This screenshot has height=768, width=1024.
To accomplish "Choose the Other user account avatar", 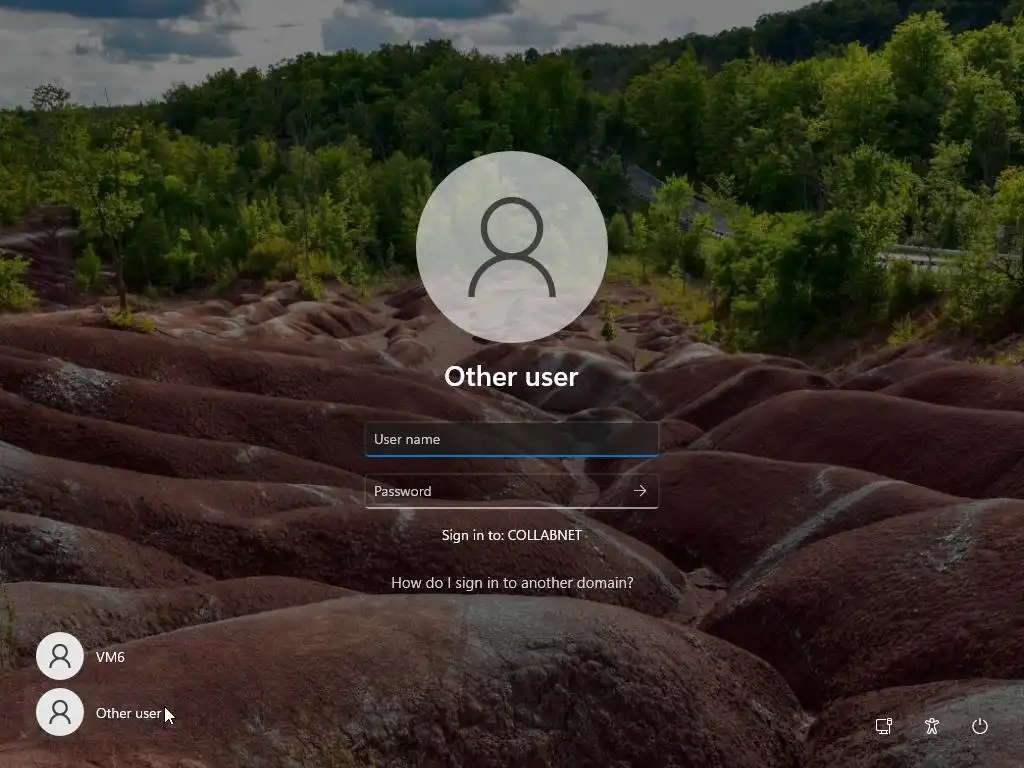I will tap(60, 712).
